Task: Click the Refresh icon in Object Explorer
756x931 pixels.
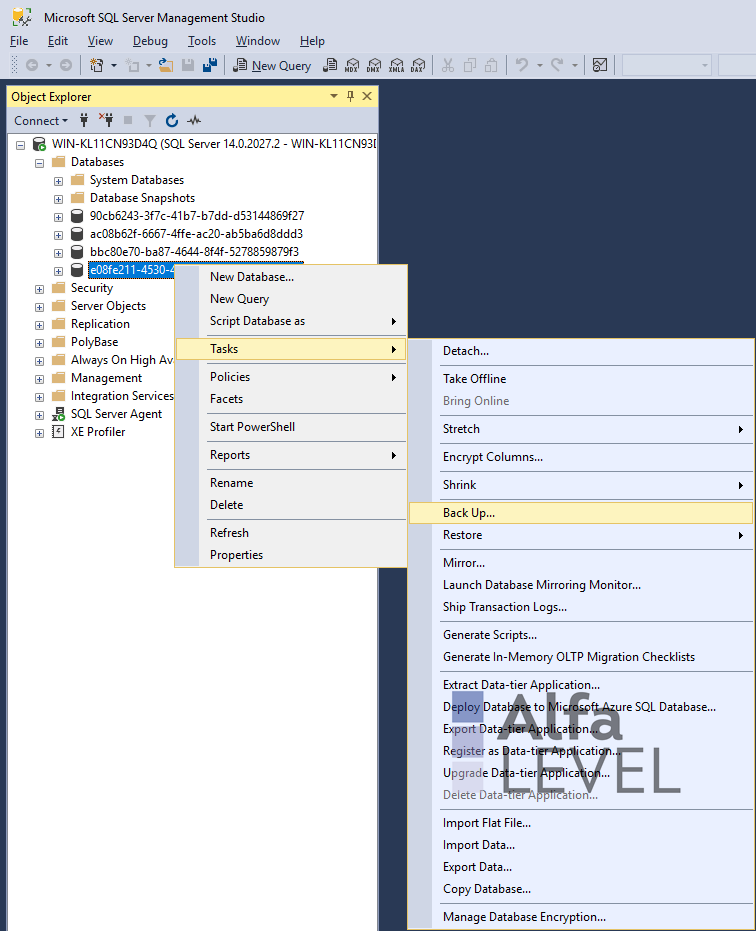Action: tap(172, 121)
